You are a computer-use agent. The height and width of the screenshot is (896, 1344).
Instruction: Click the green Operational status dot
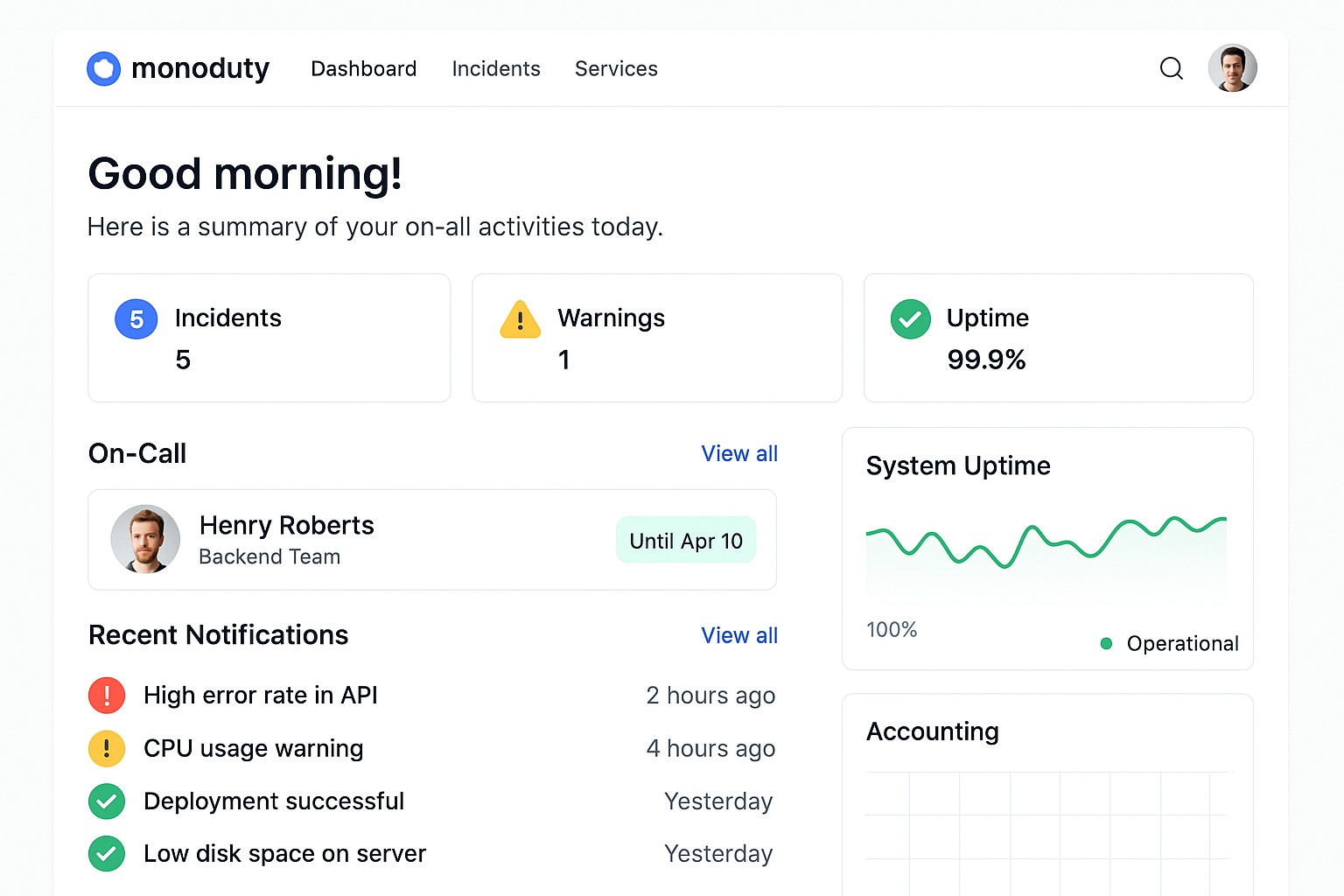point(1106,644)
